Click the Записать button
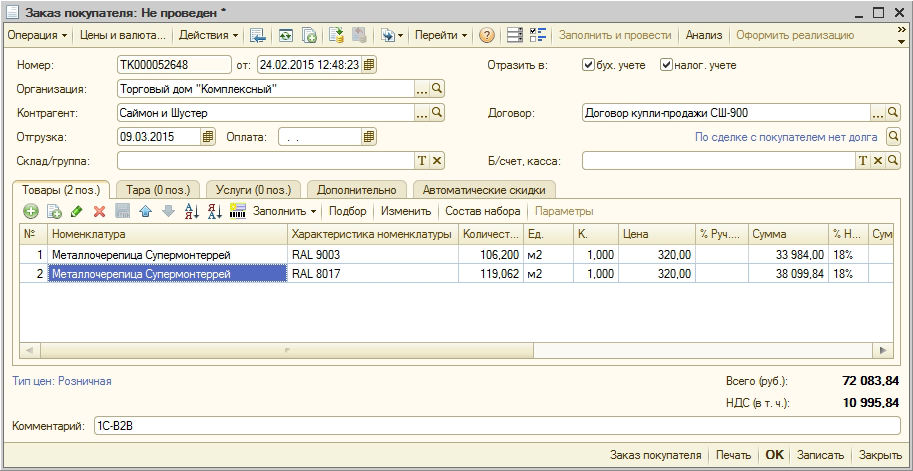The width and height of the screenshot is (913, 471). (x=820, y=455)
